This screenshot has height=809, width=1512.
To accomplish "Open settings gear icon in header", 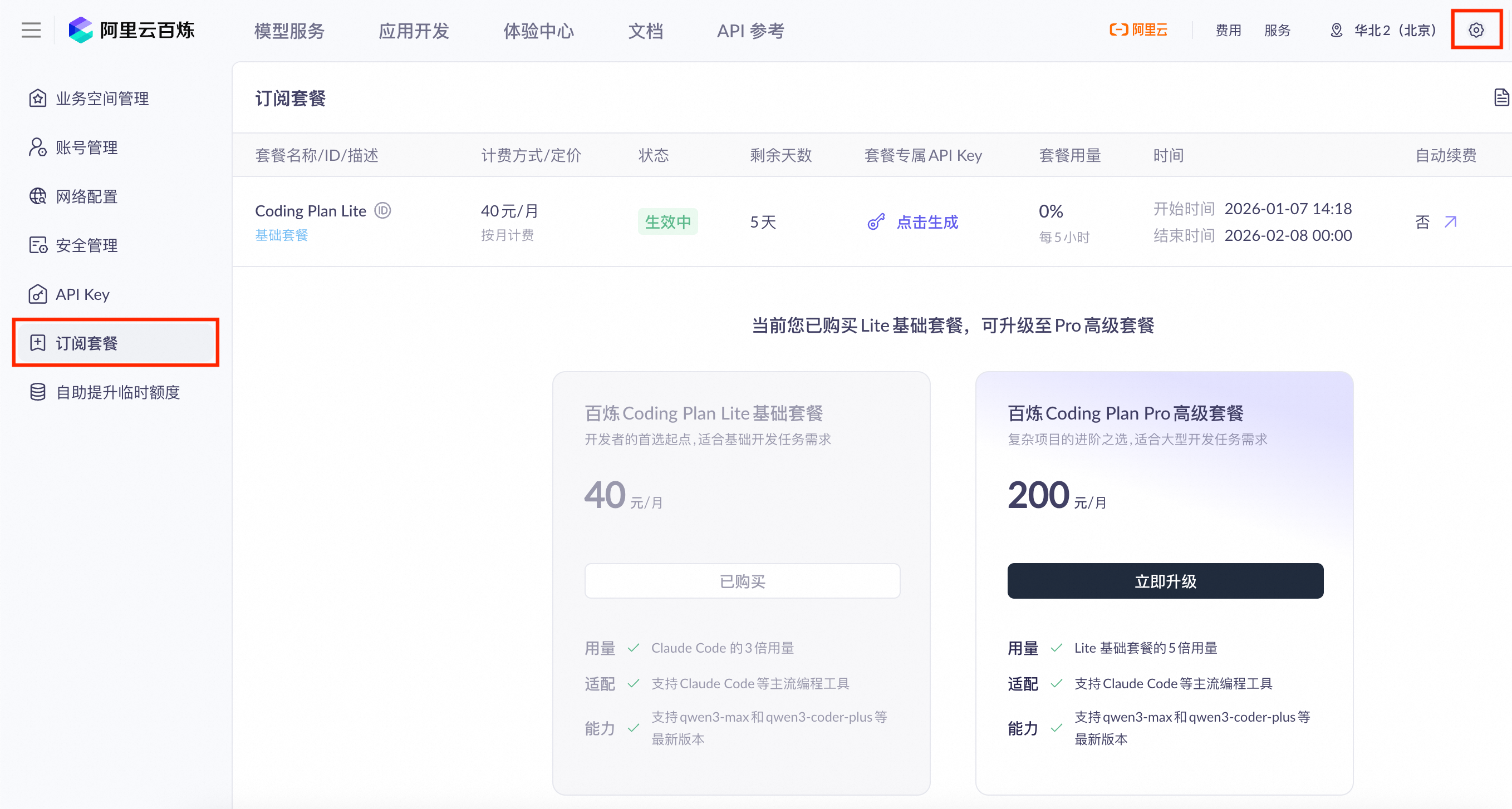I will (x=1476, y=30).
